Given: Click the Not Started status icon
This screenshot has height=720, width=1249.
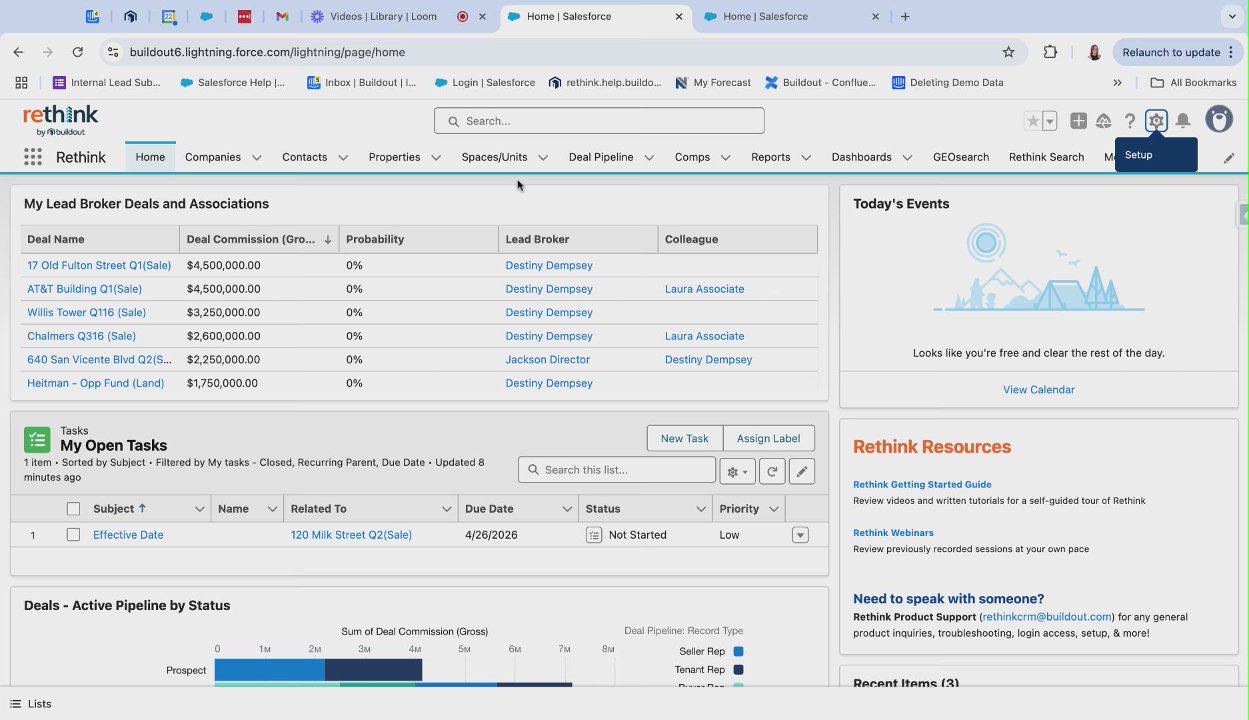Looking at the screenshot, I should [594, 535].
